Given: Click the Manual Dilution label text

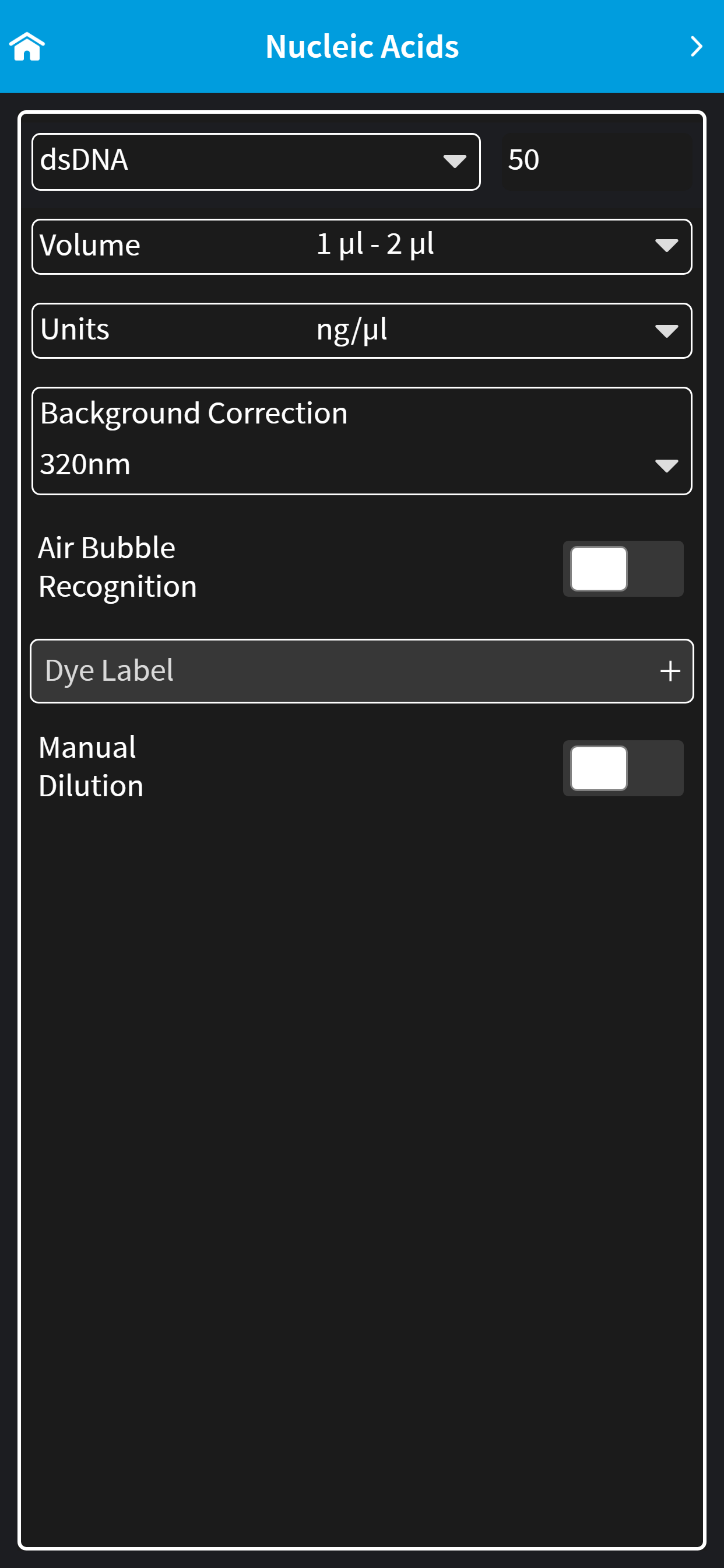Looking at the screenshot, I should pyautogui.click(x=92, y=767).
